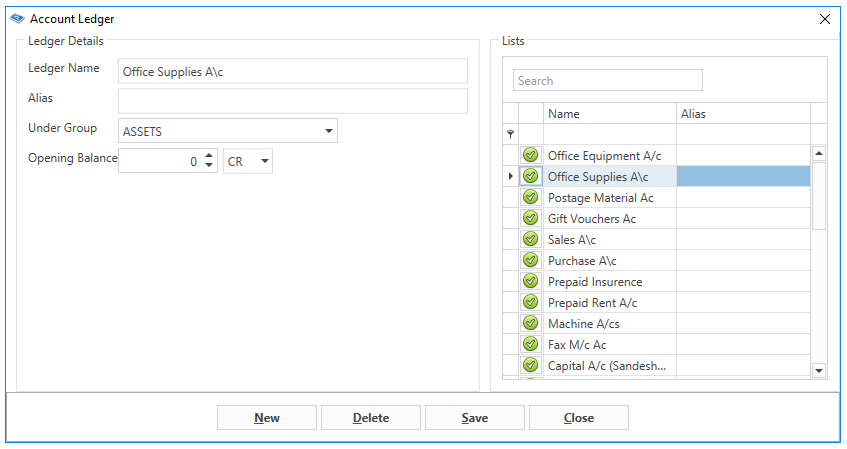
Task: Click green check icon beside Prepaid Insurence
Action: click(x=530, y=282)
